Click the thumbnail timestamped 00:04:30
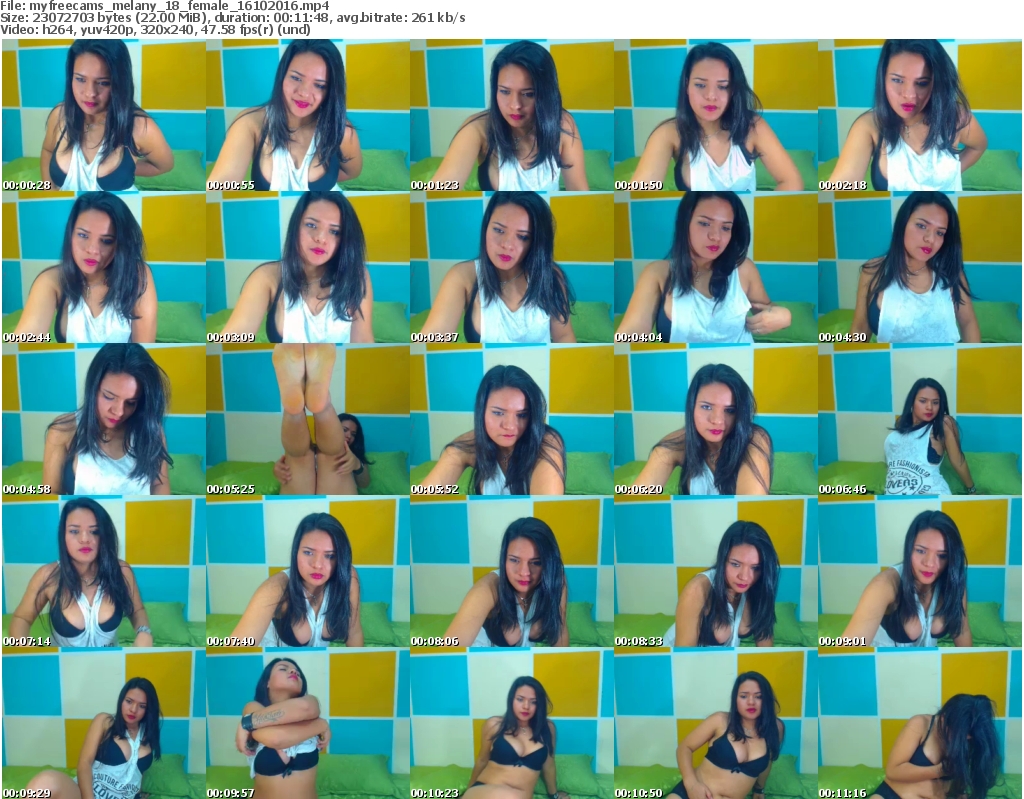1024x799 pixels. pyautogui.click(x=919, y=268)
